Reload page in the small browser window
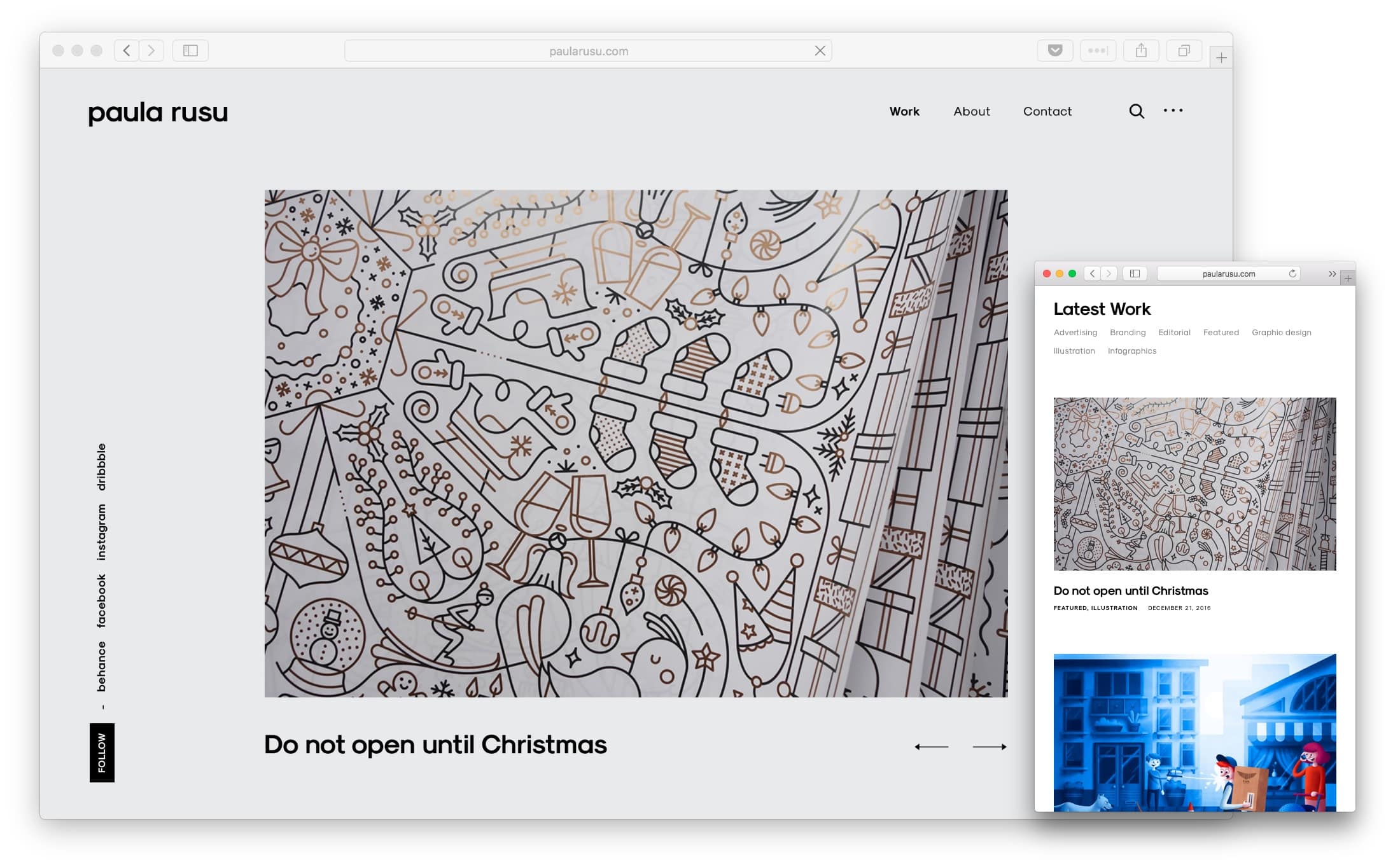The height and width of the screenshot is (867, 1400). click(1292, 274)
